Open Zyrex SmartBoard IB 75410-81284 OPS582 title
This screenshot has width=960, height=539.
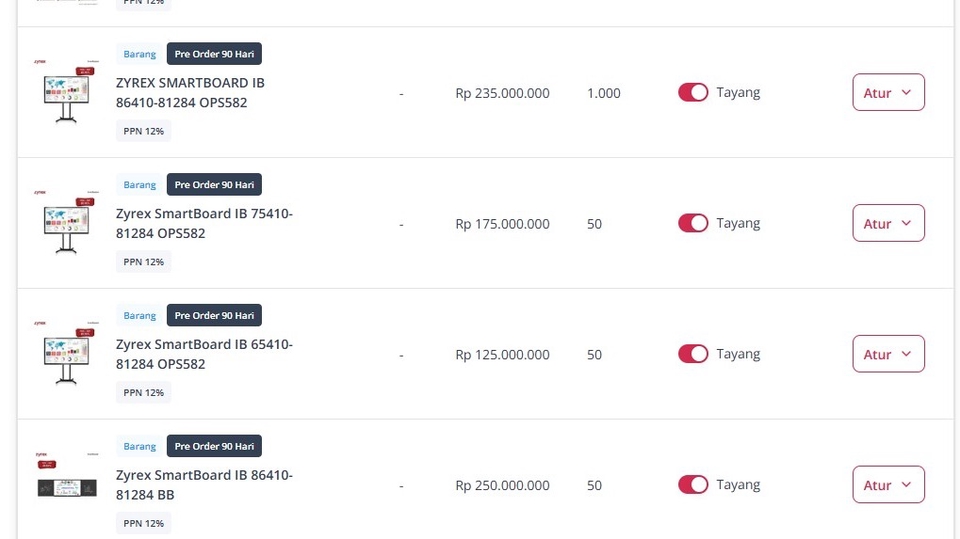pyautogui.click(x=204, y=224)
